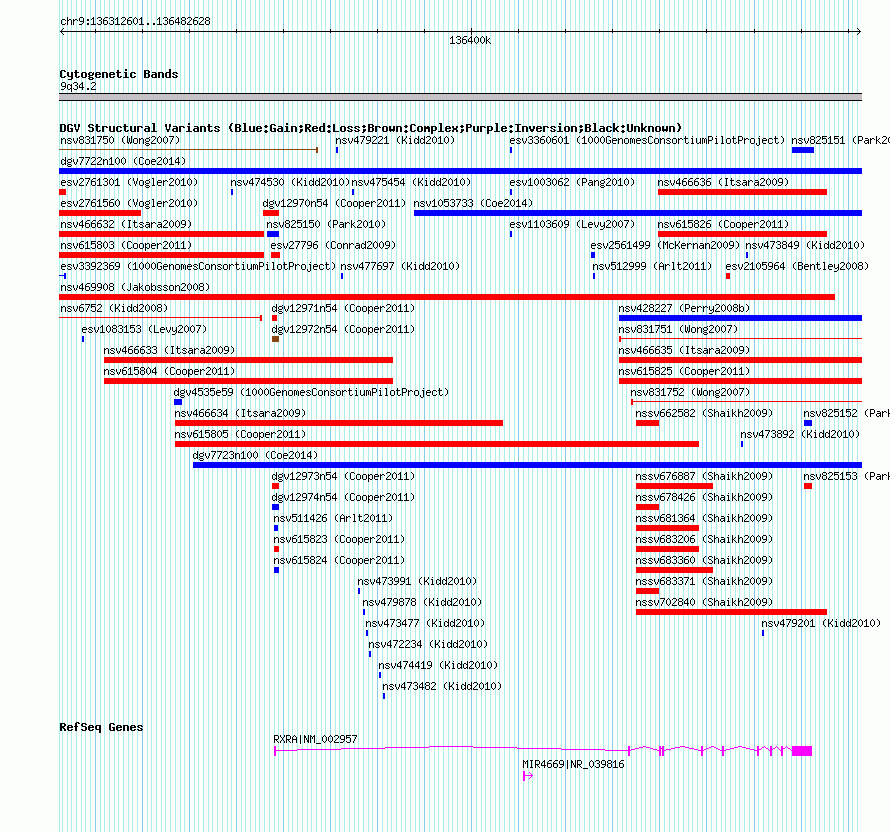This screenshot has width=890, height=832.
Task: Click nsv475454 (Kidd2010) label
Action: pyautogui.click(x=412, y=182)
